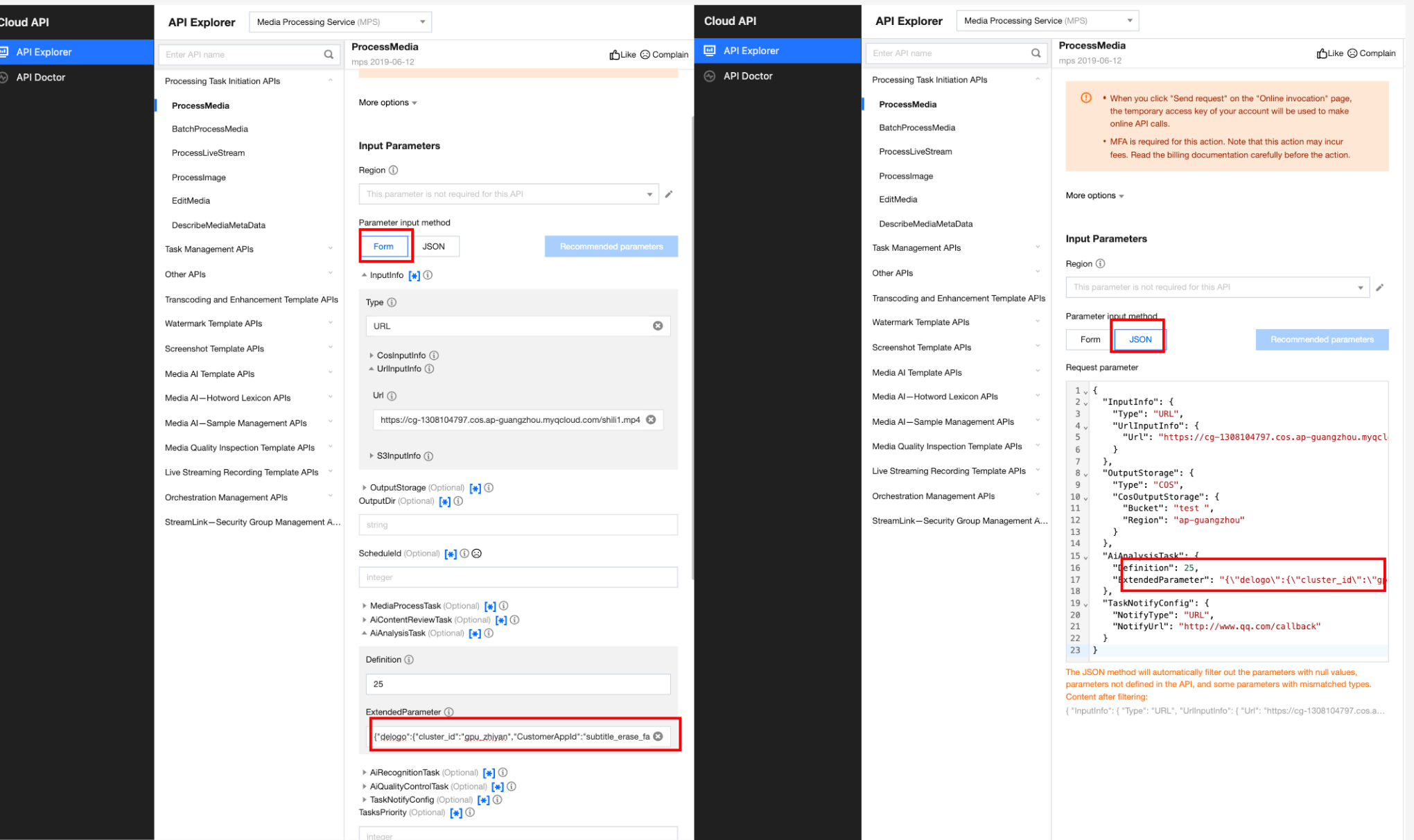Viewport: 1414px width, 840px height.
Task: Click the pencil edit icon next to left Region dropdown
Action: (669, 194)
